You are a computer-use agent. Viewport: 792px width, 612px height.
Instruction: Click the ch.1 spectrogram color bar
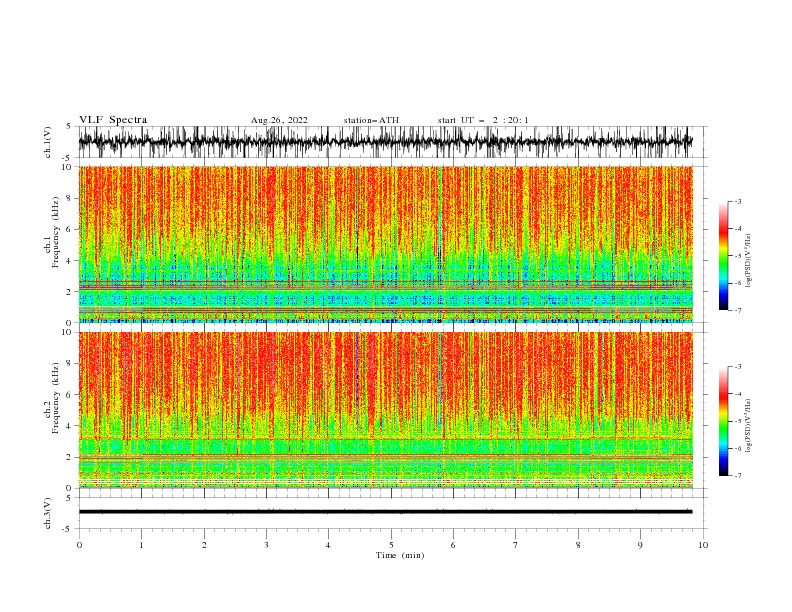coord(723,256)
